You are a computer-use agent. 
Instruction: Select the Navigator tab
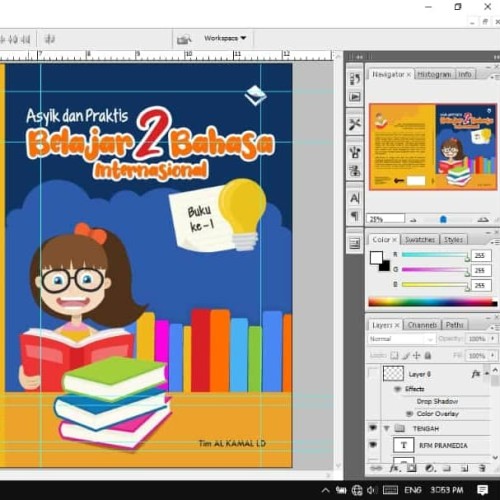pos(388,74)
